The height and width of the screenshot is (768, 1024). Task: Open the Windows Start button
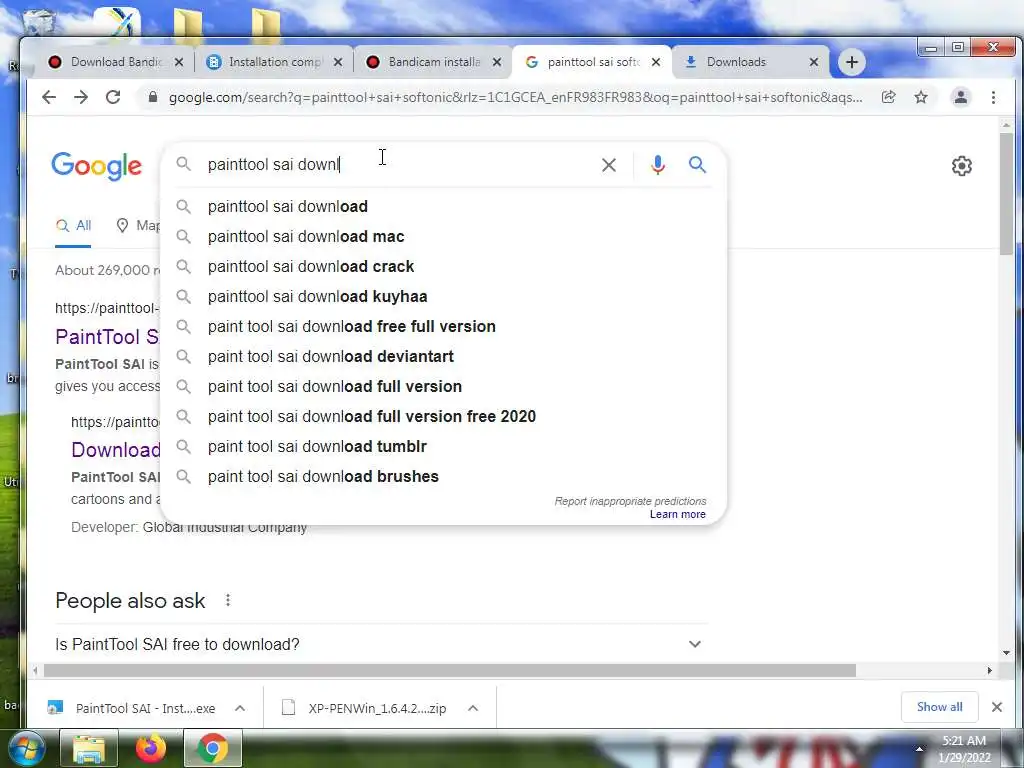pyautogui.click(x=26, y=748)
